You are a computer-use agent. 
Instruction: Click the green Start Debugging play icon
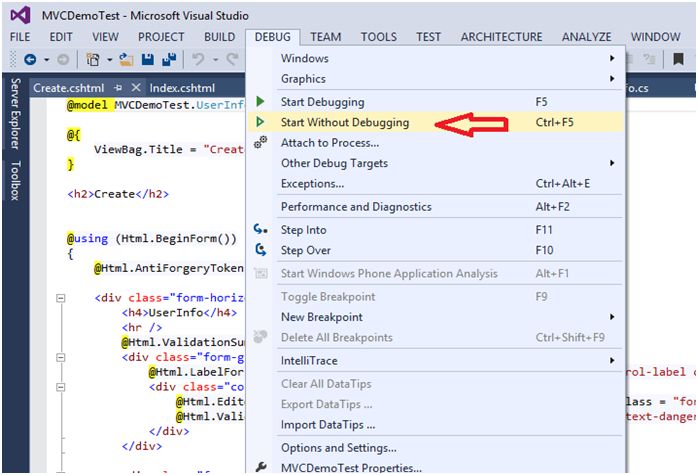click(x=260, y=101)
